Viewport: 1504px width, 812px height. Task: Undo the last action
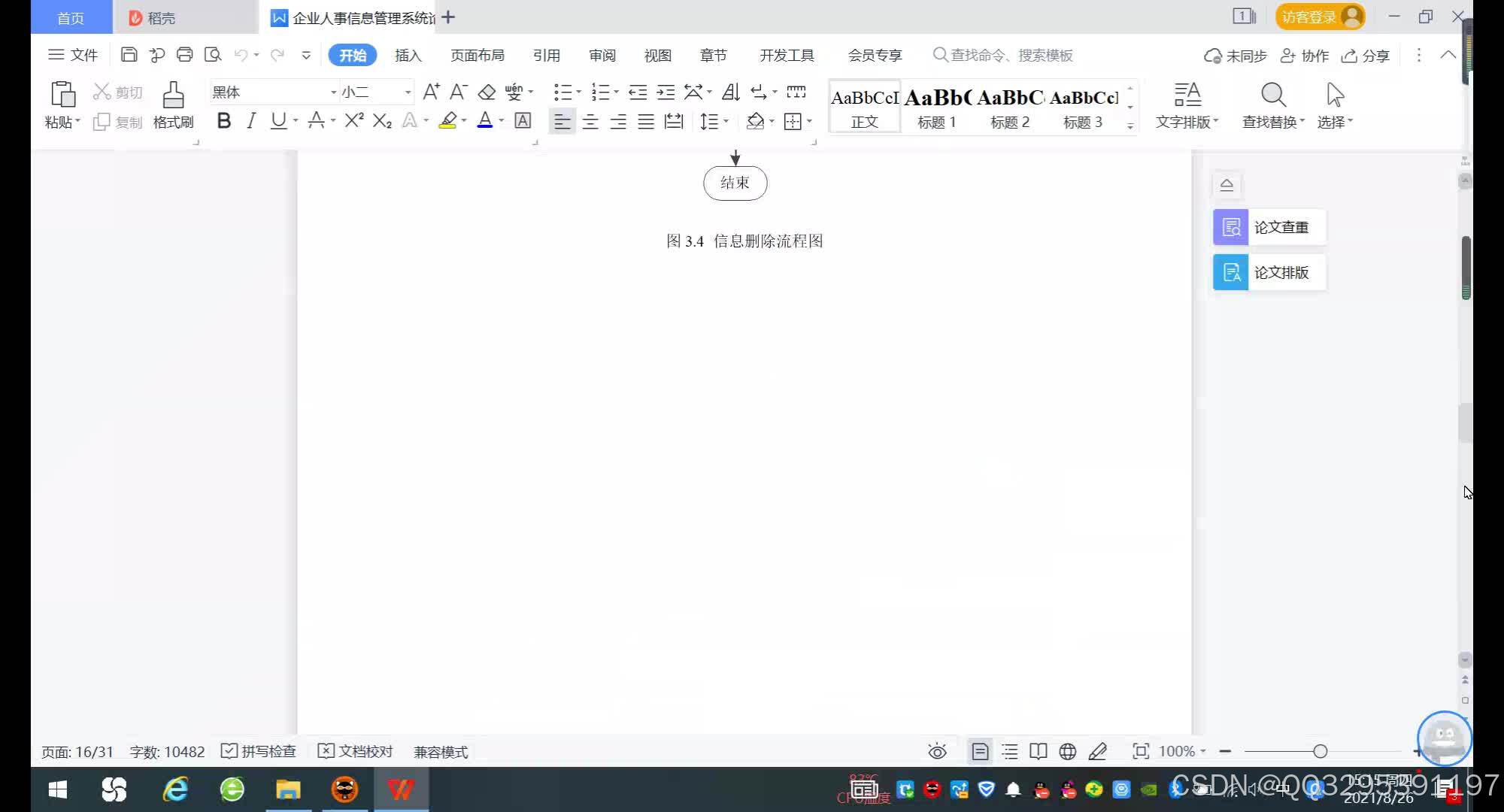click(x=241, y=55)
